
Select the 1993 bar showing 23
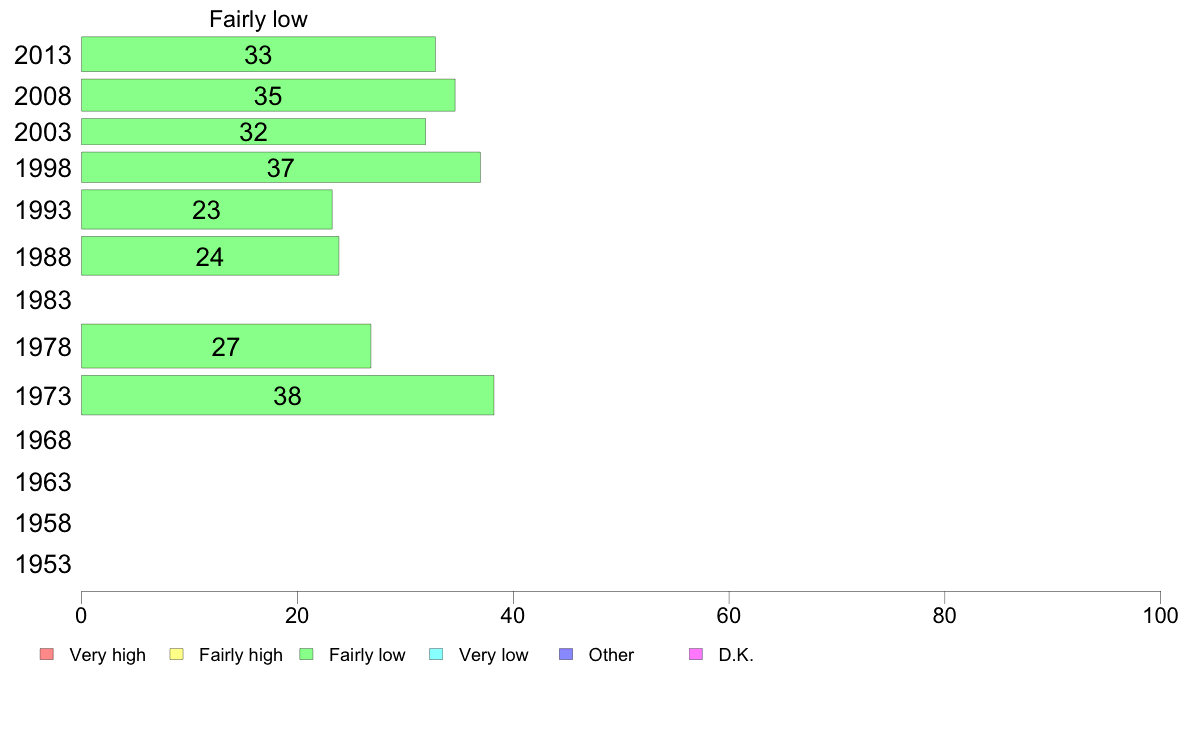coord(207,209)
